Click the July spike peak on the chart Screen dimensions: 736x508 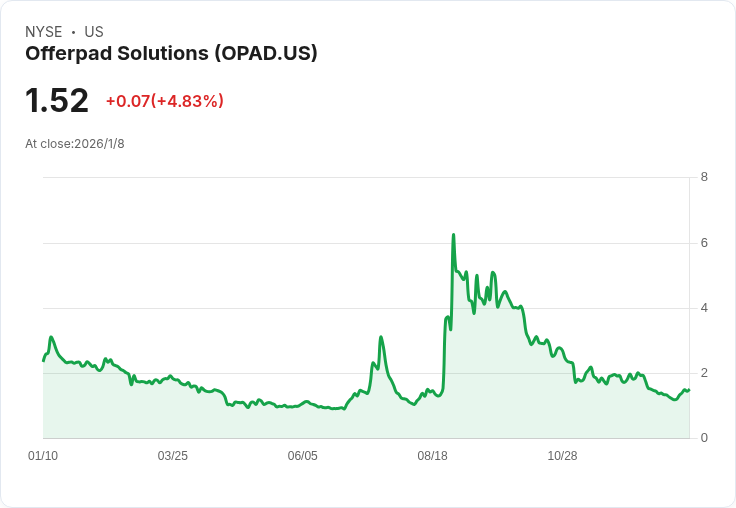point(381,337)
